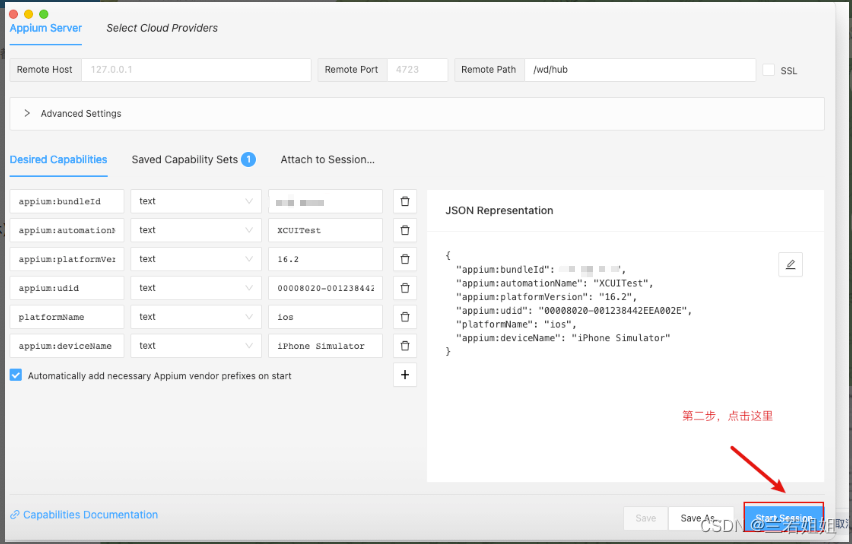Enable the SSL checkbox
This screenshot has height=544, width=852.
tap(768, 70)
